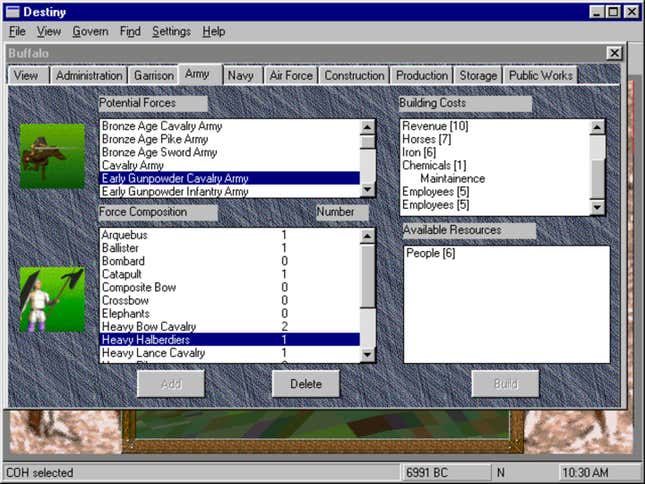This screenshot has width=645, height=484.
Task: Open the Settings menu
Action: (x=172, y=31)
